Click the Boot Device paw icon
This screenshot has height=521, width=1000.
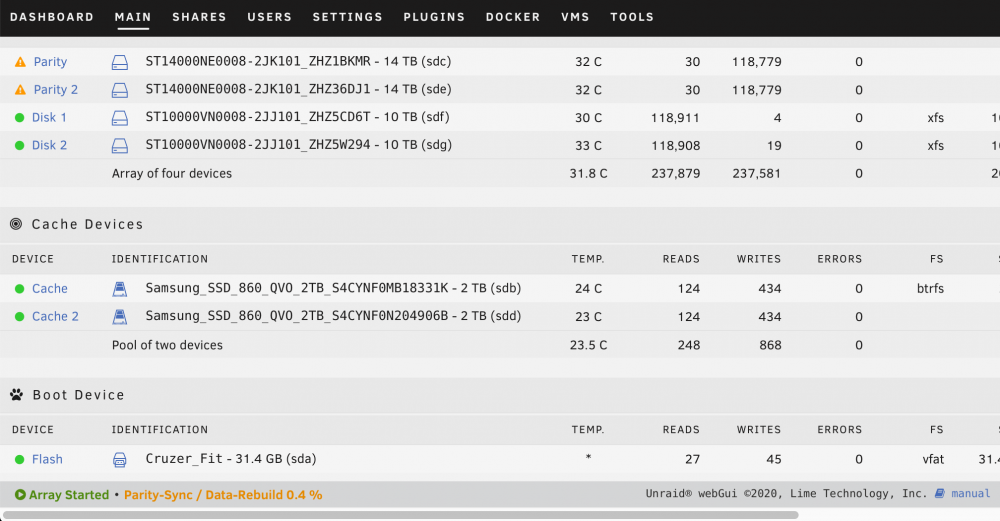17,395
